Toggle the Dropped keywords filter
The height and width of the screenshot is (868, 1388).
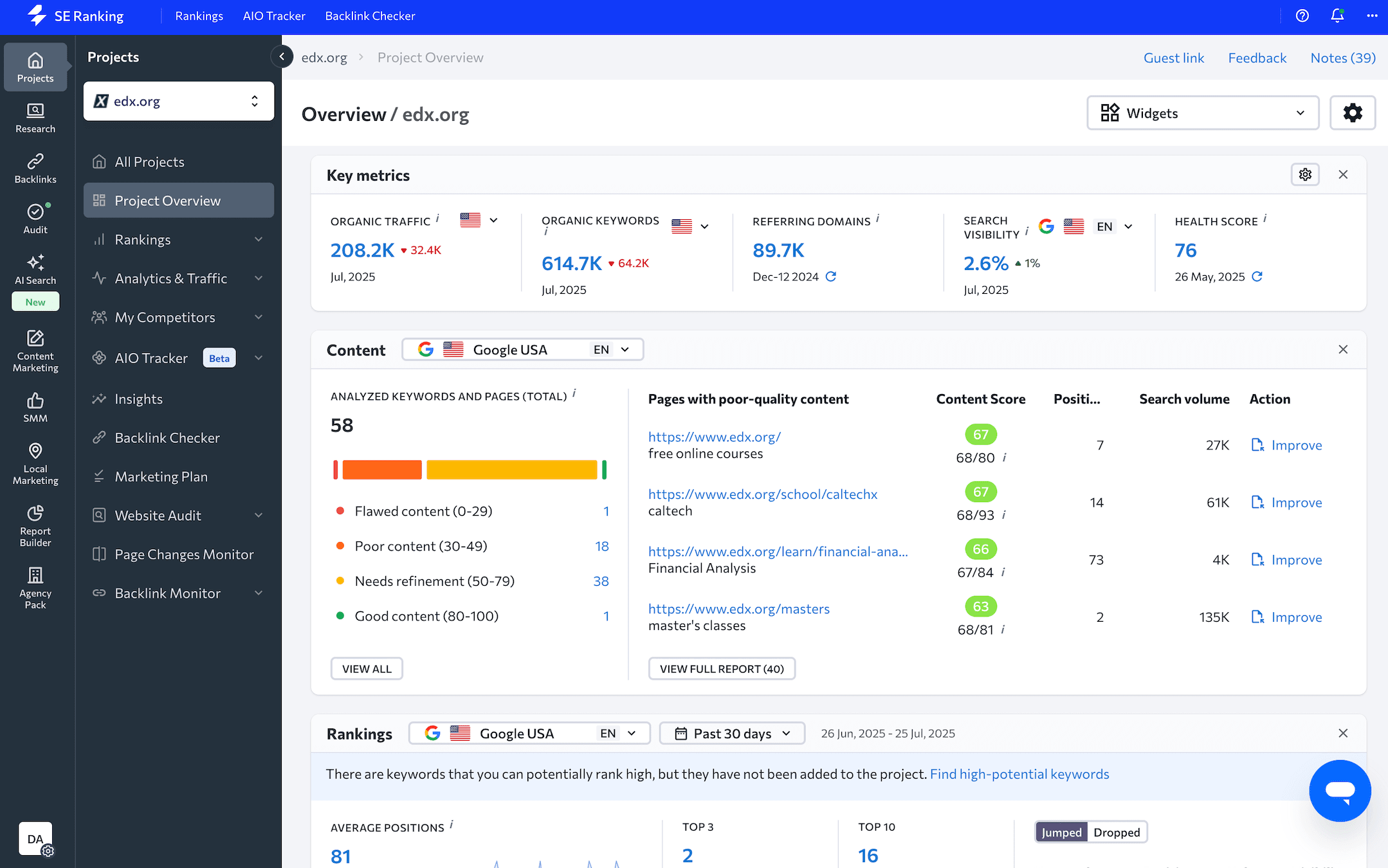pyautogui.click(x=1117, y=832)
